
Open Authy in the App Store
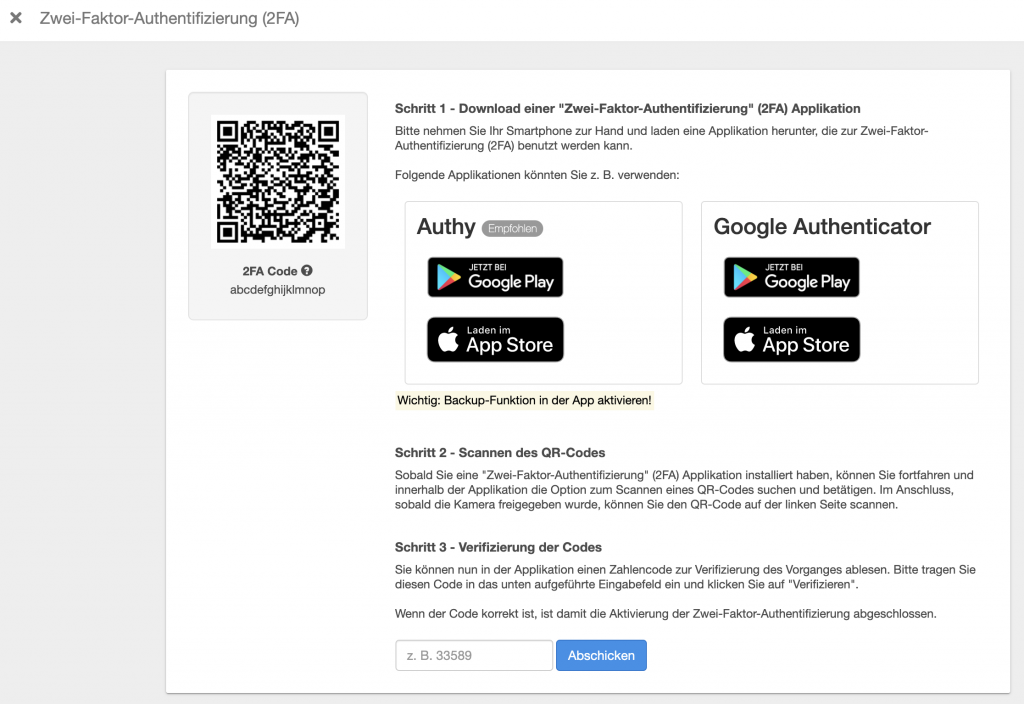click(x=495, y=340)
